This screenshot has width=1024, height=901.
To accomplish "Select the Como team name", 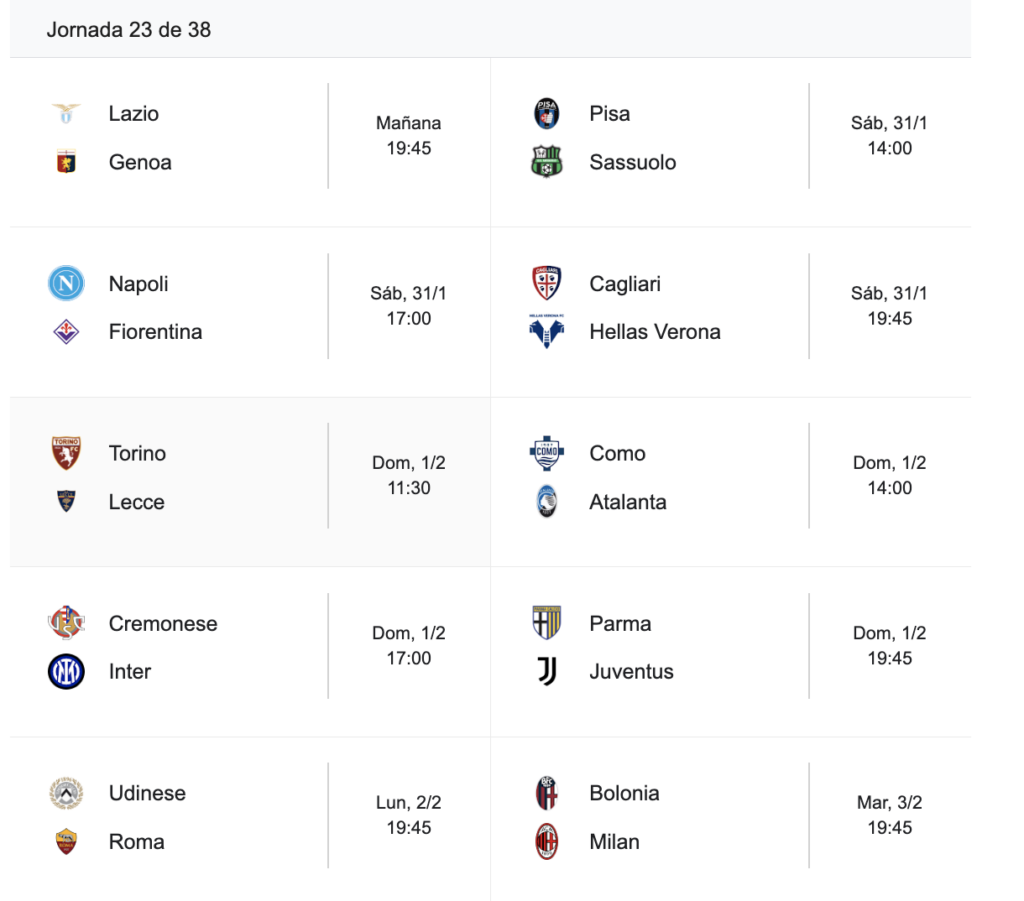I will click(x=617, y=454).
